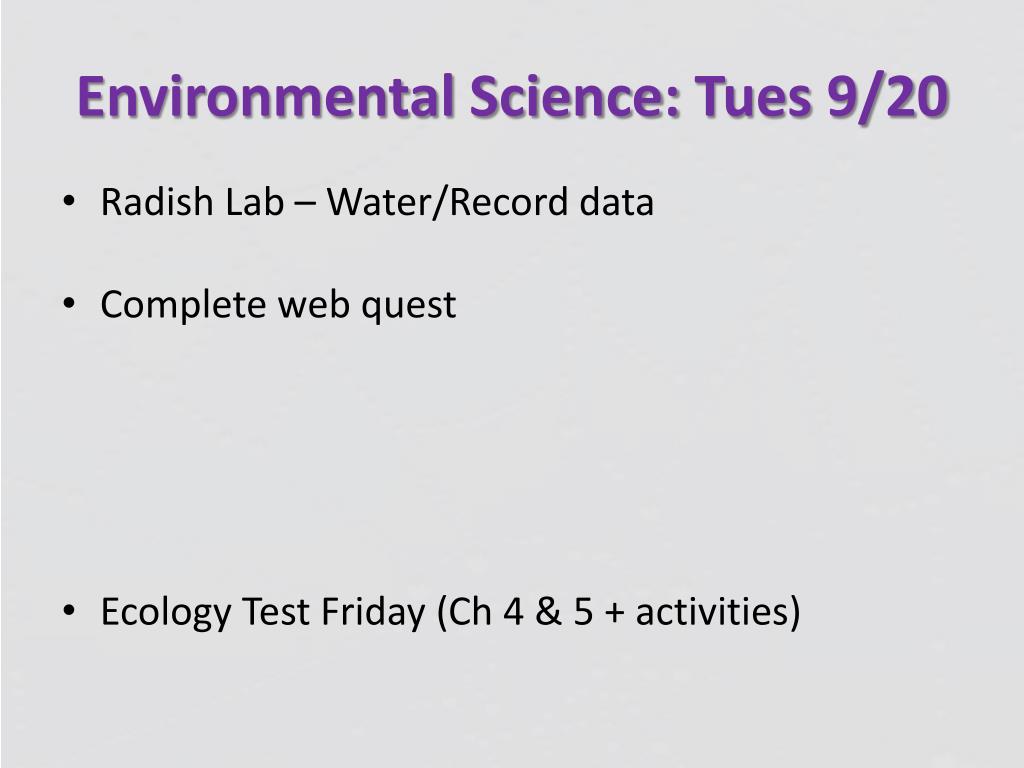Click the bullet marker before Ecology Test
This screenshot has height=768, width=1024.
(x=69, y=611)
